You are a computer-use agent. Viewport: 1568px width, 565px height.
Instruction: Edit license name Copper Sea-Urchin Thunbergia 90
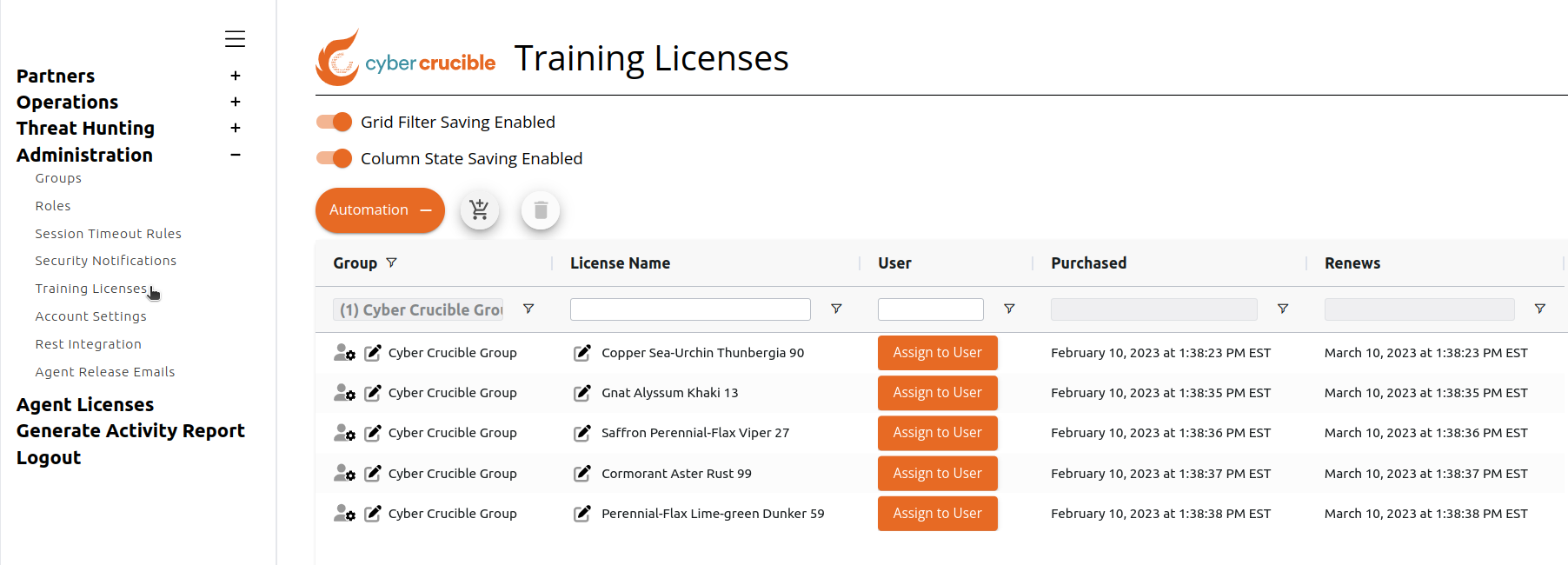pyautogui.click(x=582, y=353)
